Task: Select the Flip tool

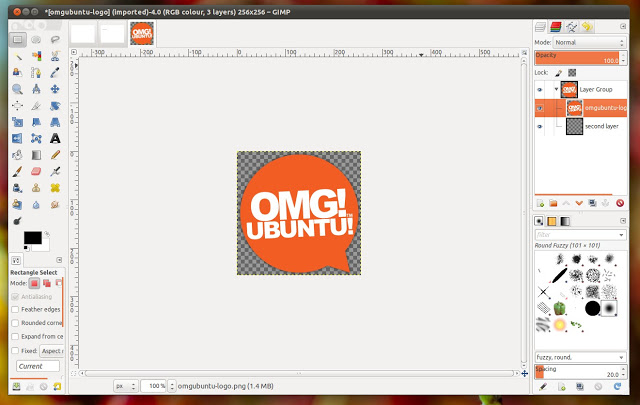Action: [18, 139]
